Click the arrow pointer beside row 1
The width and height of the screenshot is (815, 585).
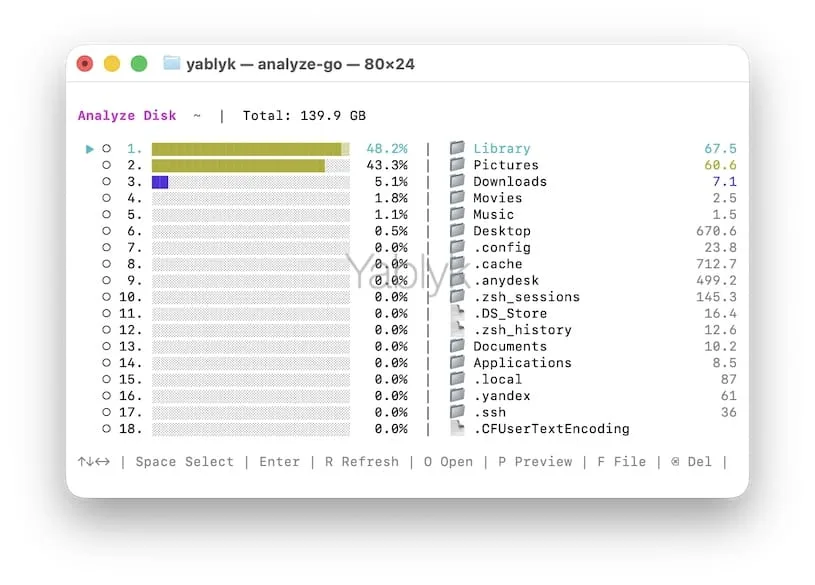[x=90, y=148]
